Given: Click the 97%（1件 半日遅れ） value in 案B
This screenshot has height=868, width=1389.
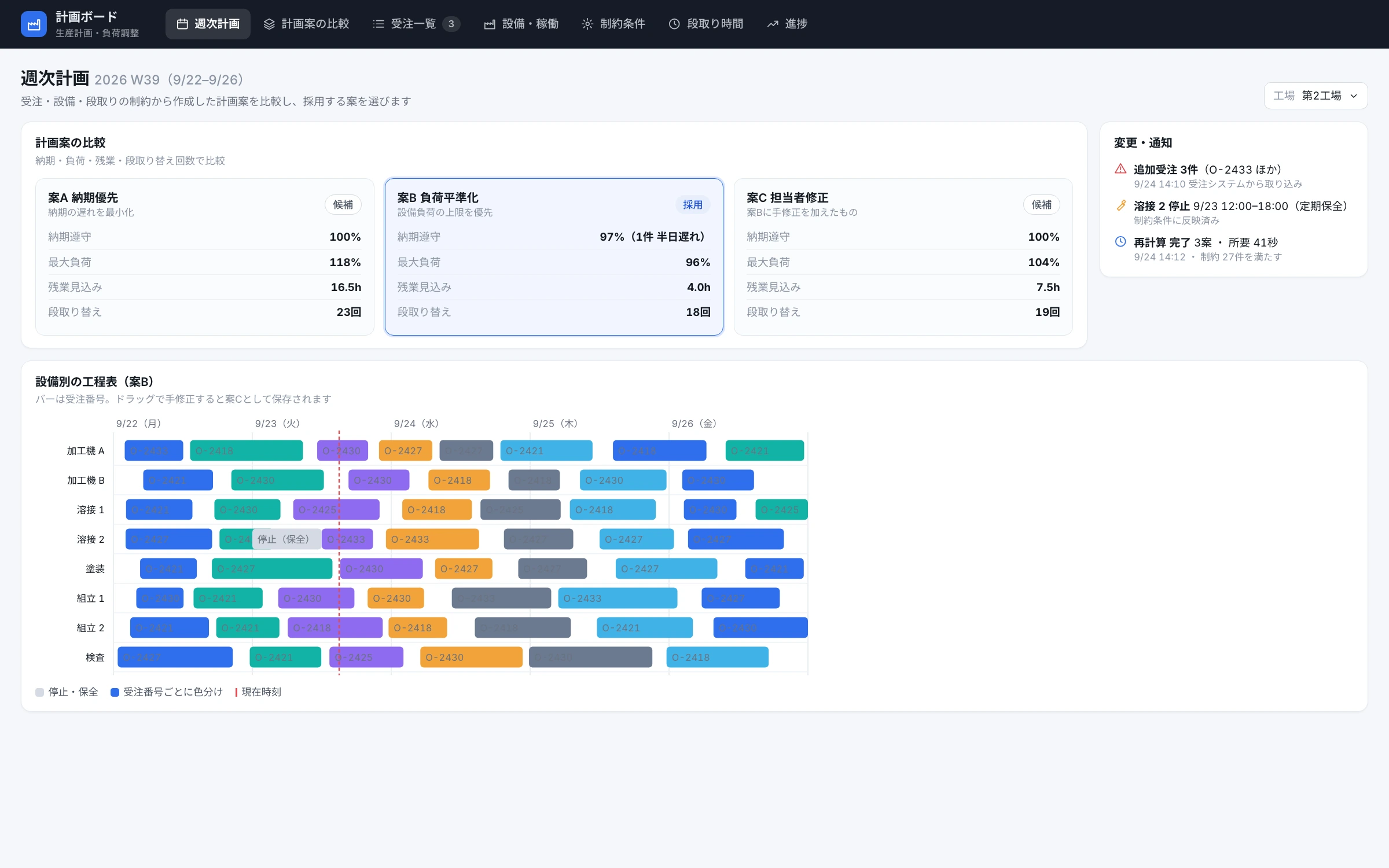Looking at the screenshot, I should (x=655, y=237).
